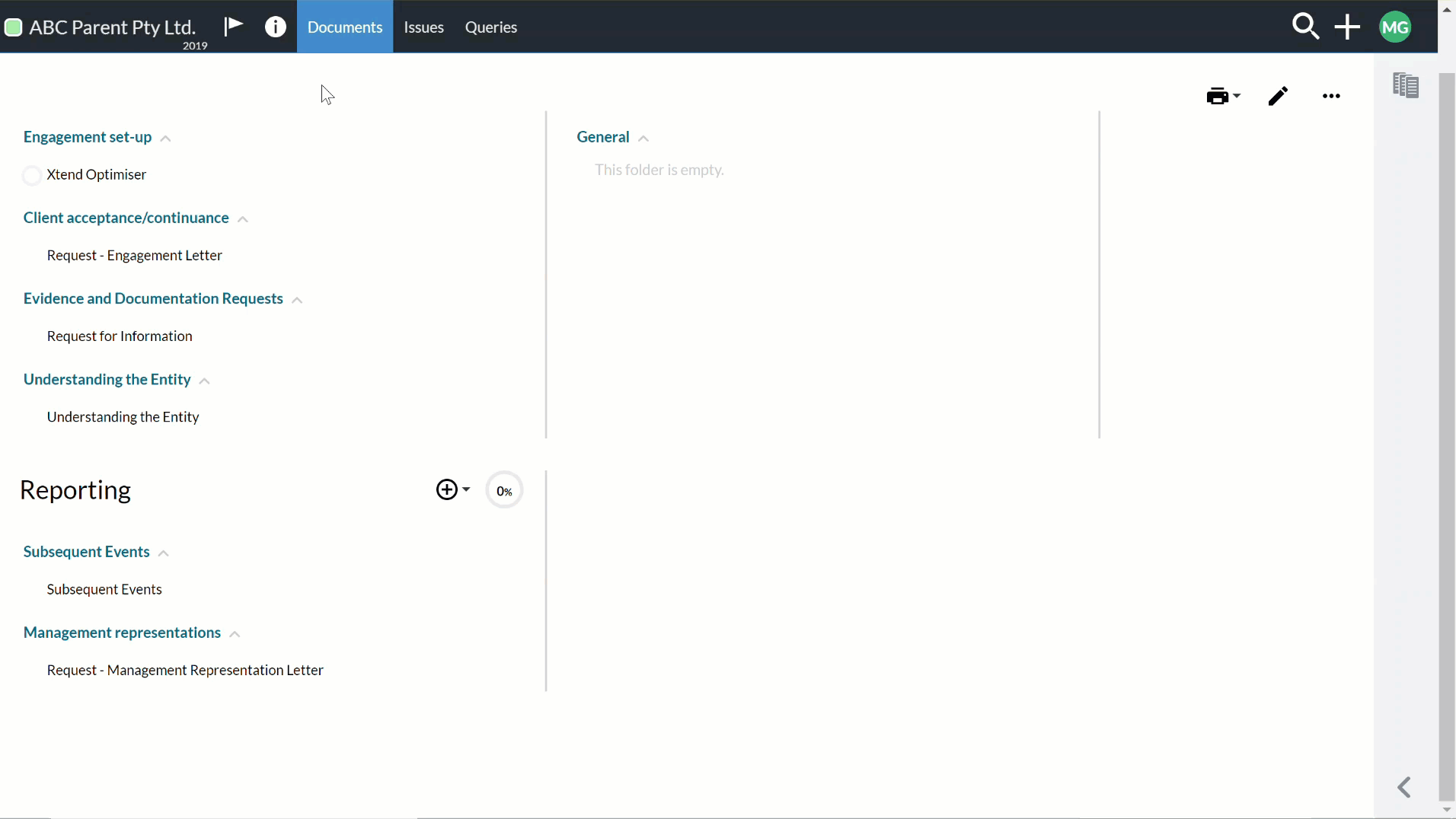This screenshot has width=1456, height=819.
Task: Switch to the Issues tab
Action: (x=424, y=27)
